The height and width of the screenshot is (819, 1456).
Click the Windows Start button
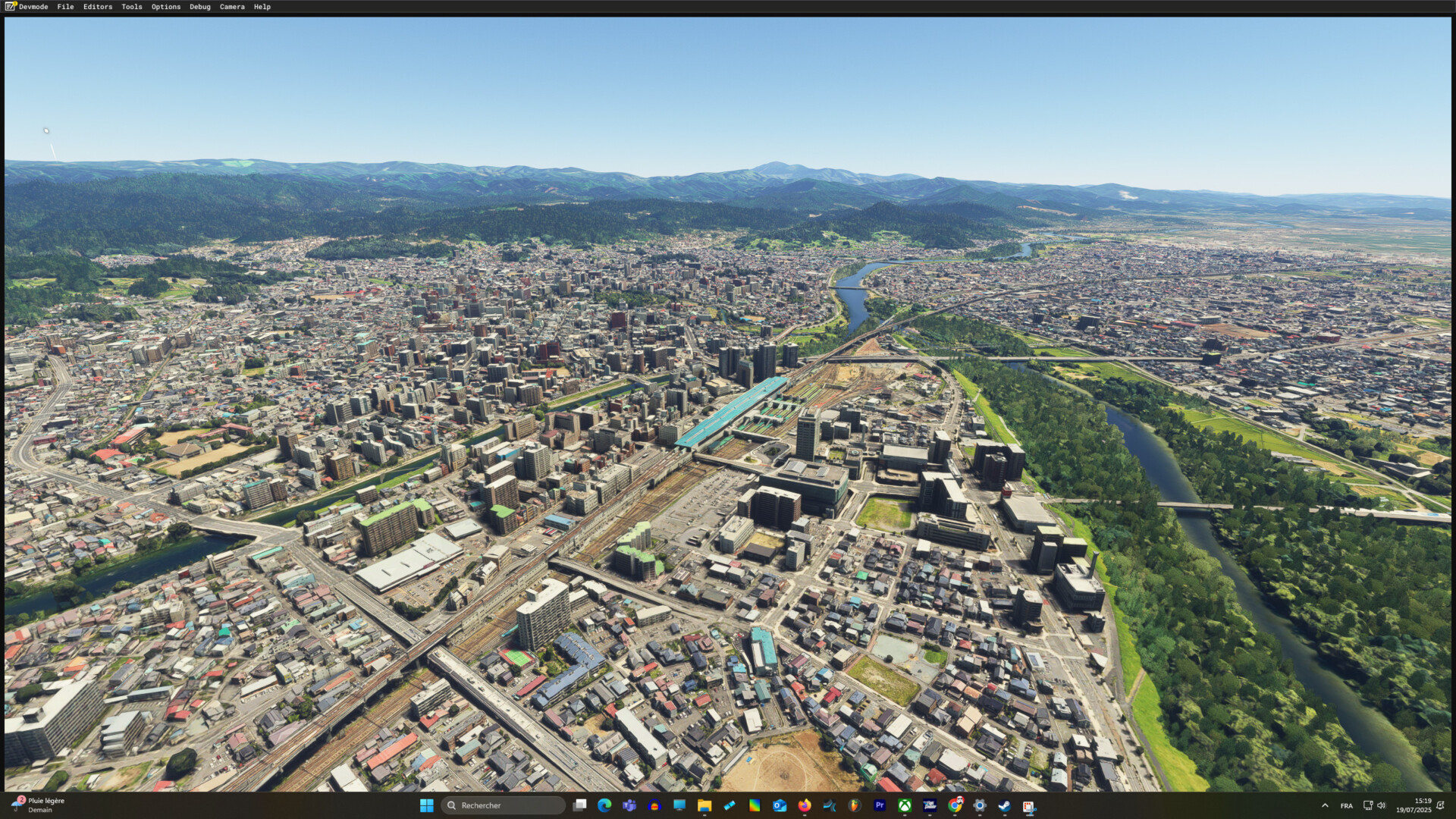pyautogui.click(x=426, y=805)
